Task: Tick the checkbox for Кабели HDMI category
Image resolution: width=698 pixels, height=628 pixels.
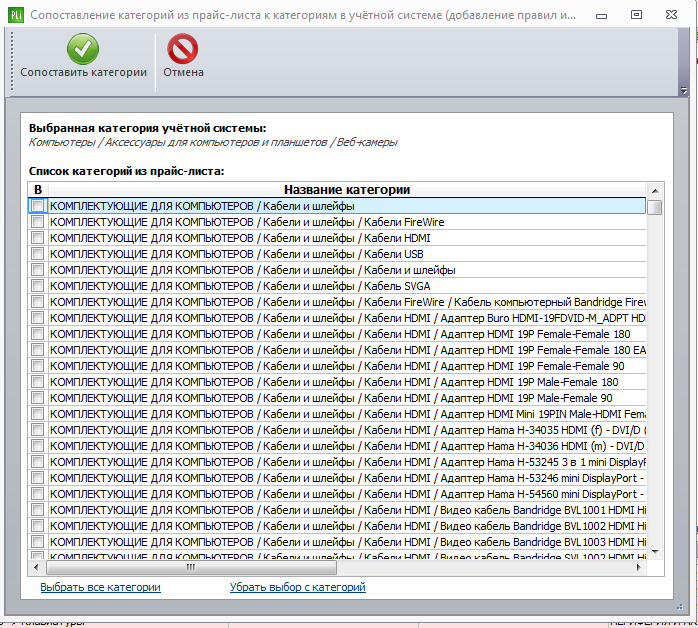Action: click(38, 238)
